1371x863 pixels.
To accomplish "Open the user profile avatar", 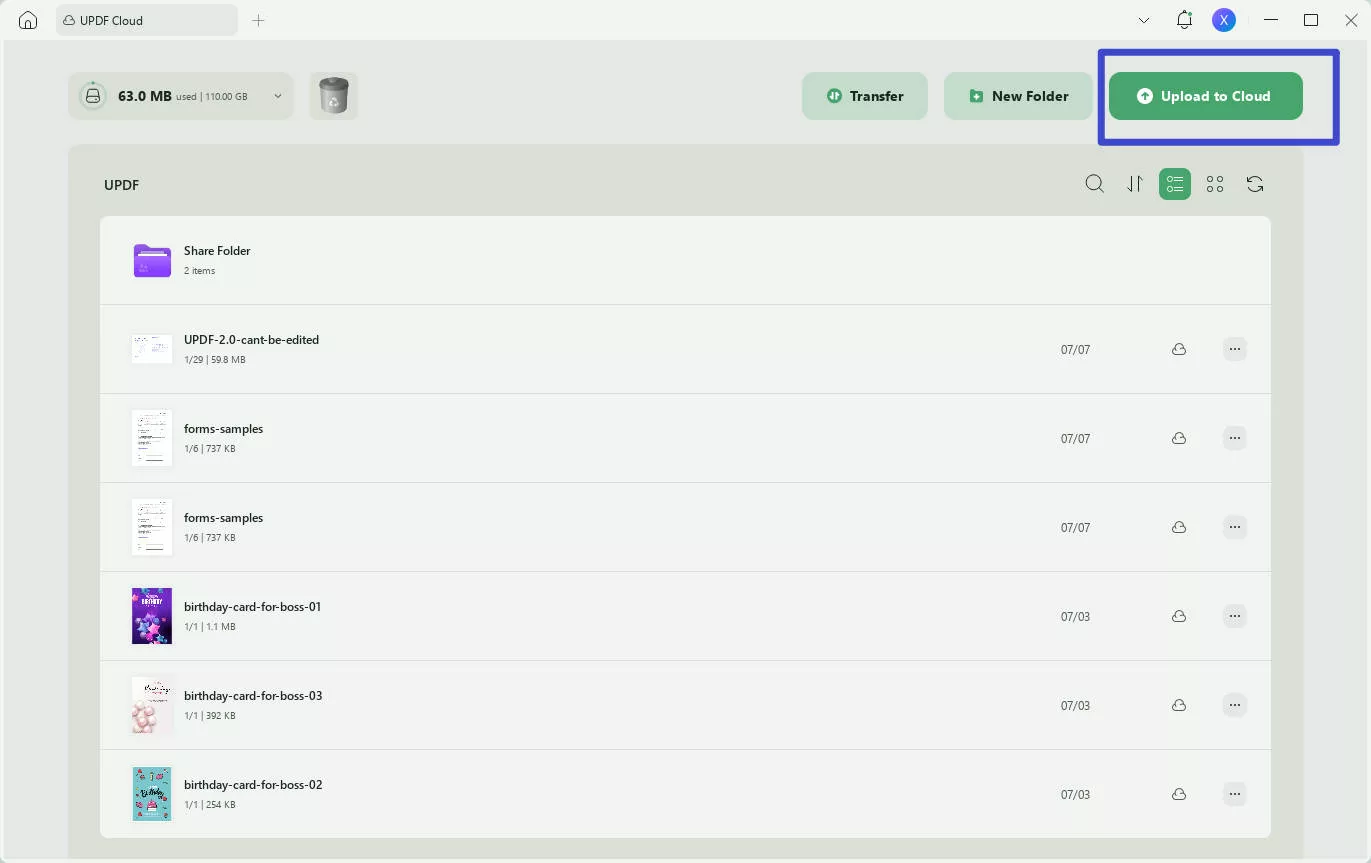I will point(1223,20).
